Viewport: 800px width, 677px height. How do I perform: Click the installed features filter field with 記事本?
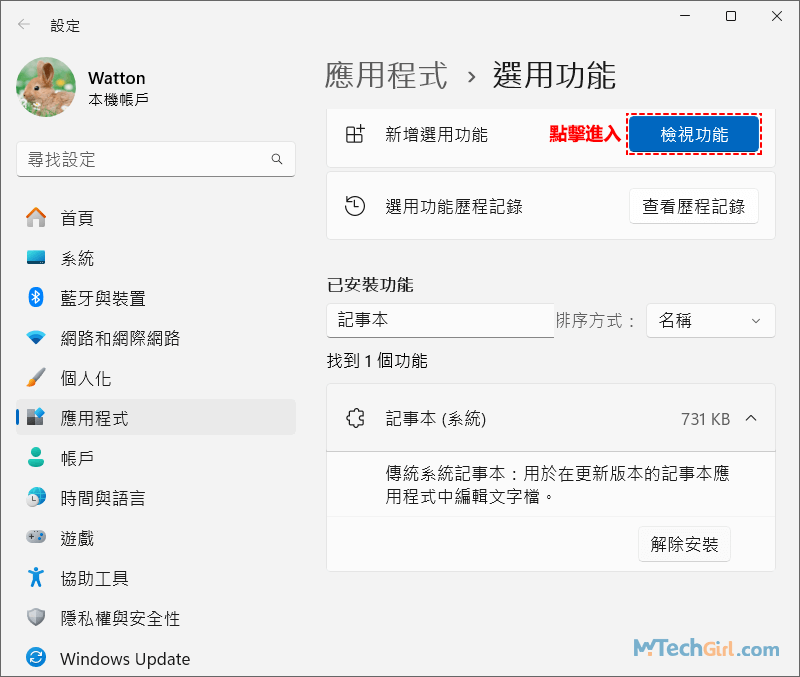(440, 321)
